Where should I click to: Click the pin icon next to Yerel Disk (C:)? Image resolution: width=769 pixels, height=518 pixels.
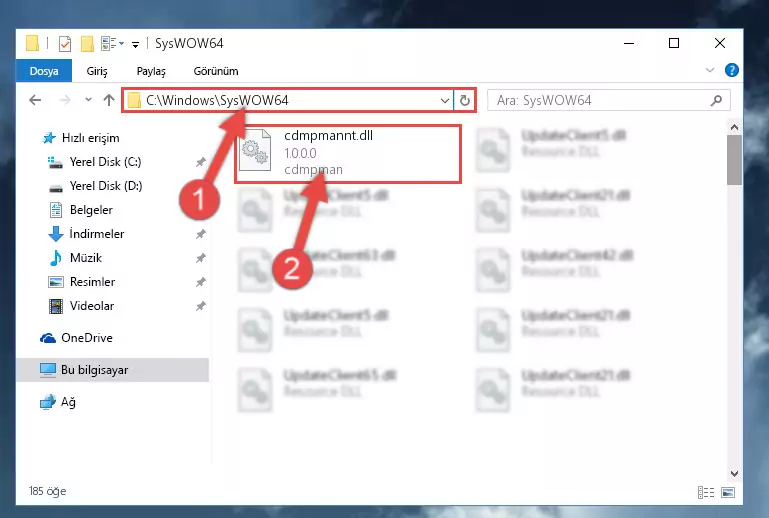[201, 162]
